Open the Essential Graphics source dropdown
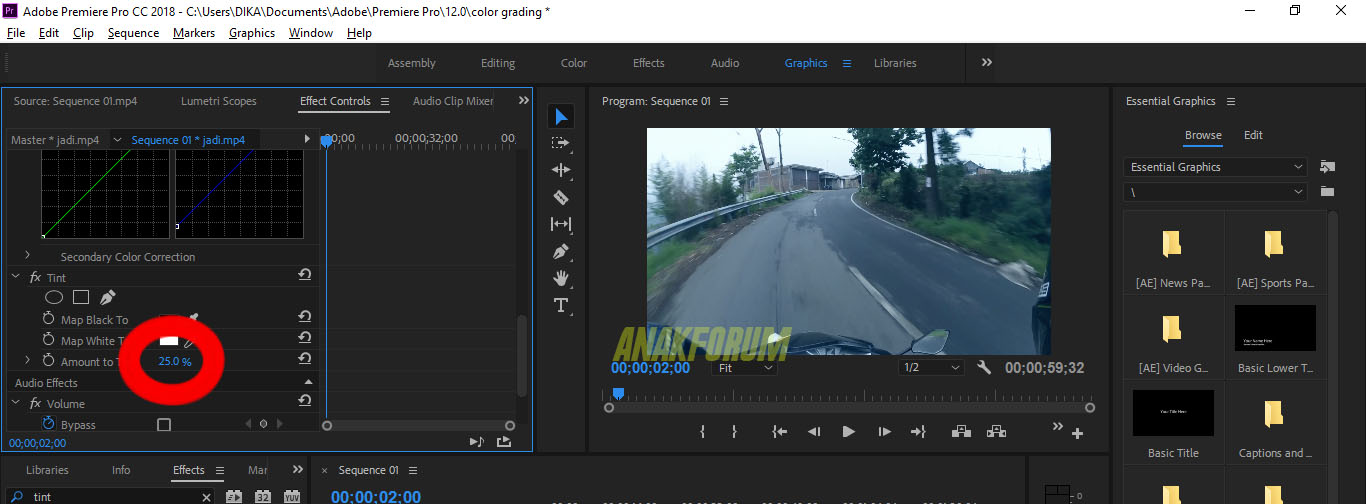This screenshot has width=1366, height=504. pyautogui.click(x=1215, y=167)
